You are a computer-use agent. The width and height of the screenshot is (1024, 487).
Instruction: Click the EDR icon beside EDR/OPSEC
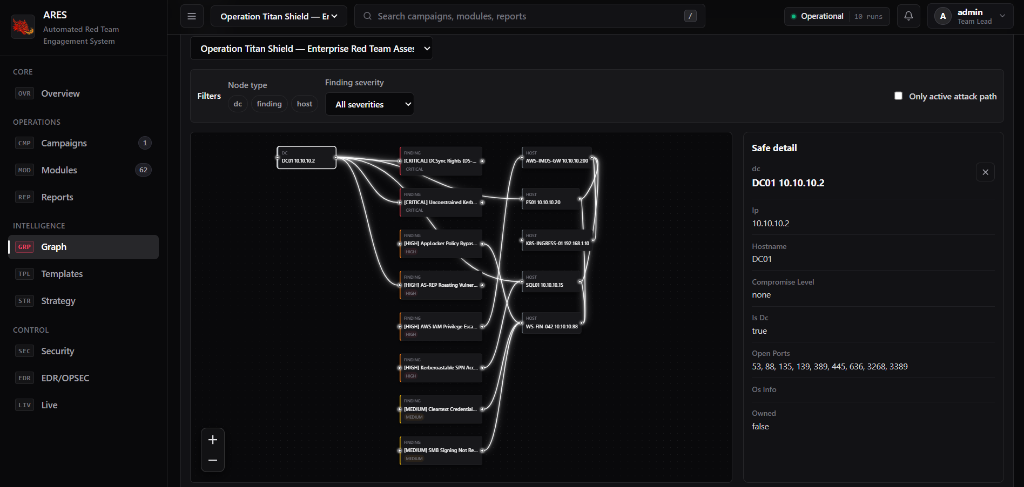pyautogui.click(x=24, y=378)
